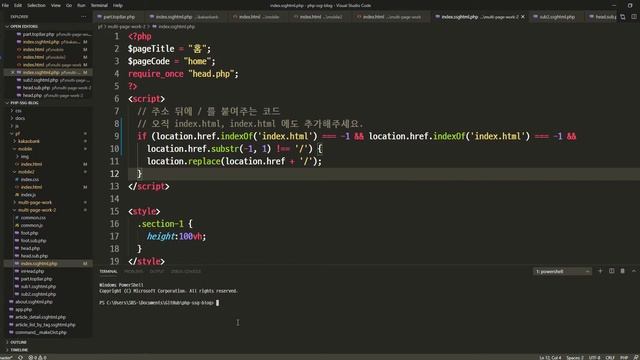
Task: Open the View menu
Action: click(56, 5)
